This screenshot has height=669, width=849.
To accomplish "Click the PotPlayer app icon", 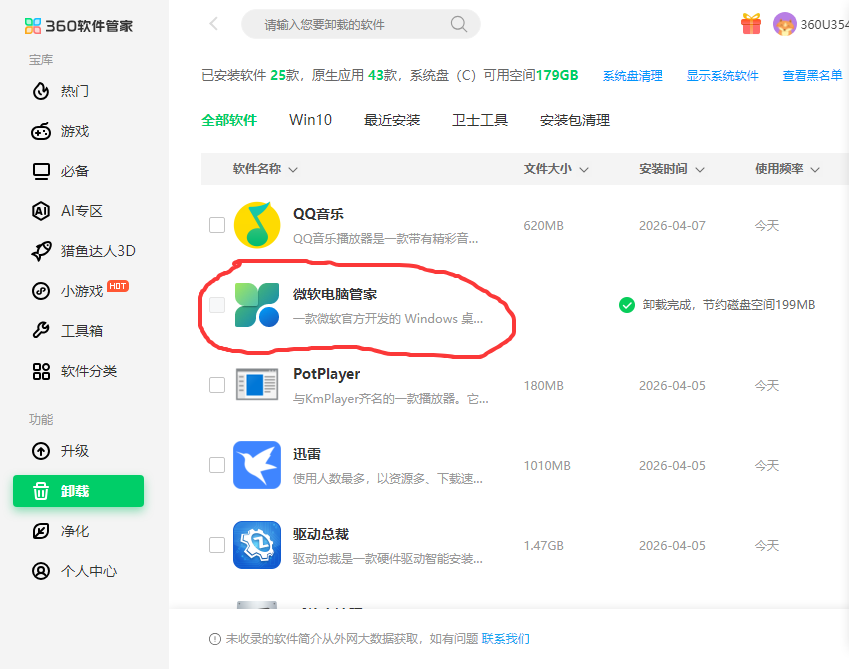I will pyautogui.click(x=257, y=385).
